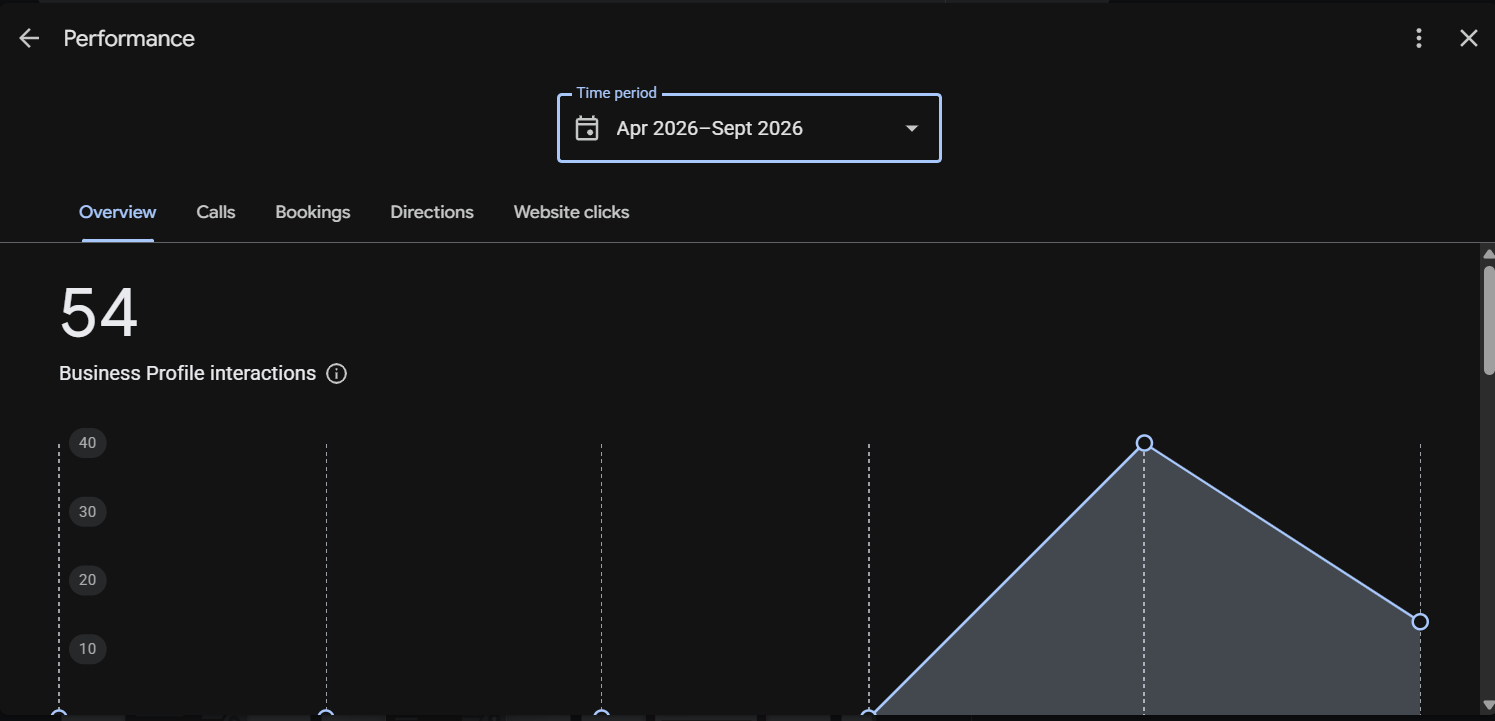Screen dimensions: 1495x721
Task: Expand the Time period dropdown arrow
Action: (912, 128)
